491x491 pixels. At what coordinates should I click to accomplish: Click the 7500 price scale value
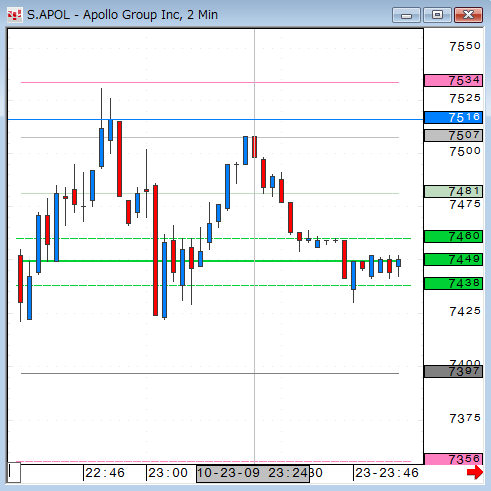[465, 151]
